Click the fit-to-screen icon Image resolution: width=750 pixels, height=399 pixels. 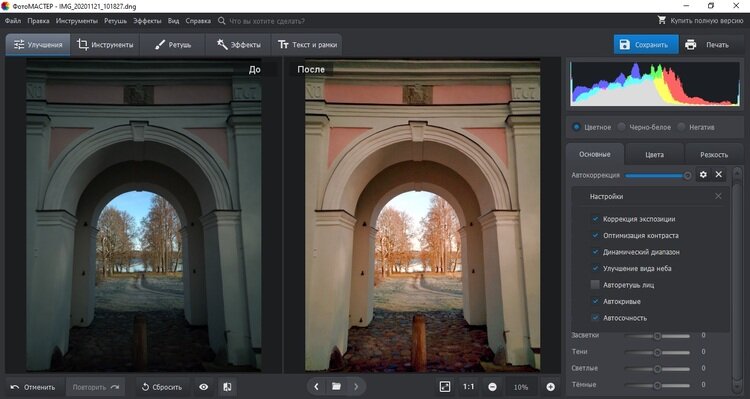445,387
